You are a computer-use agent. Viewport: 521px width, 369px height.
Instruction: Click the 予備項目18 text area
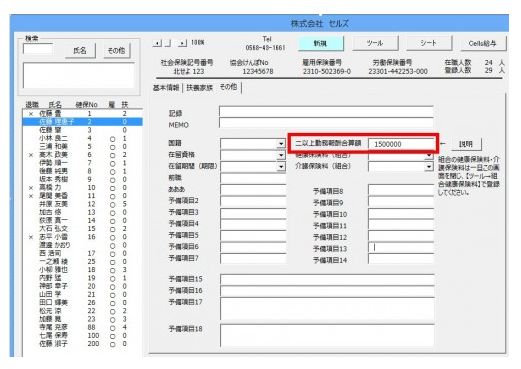(x=327, y=335)
